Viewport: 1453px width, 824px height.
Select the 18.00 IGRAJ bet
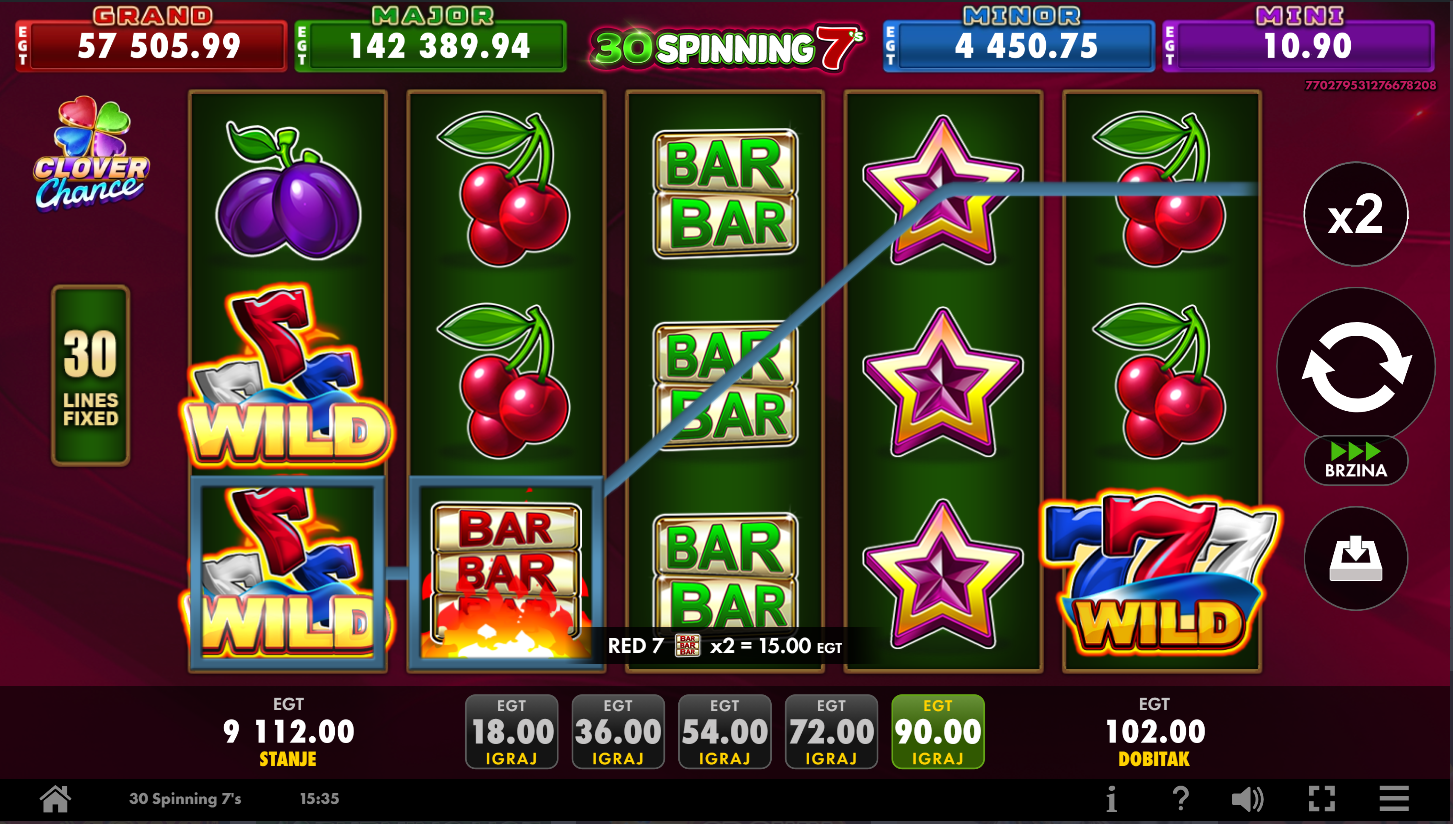click(511, 732)
